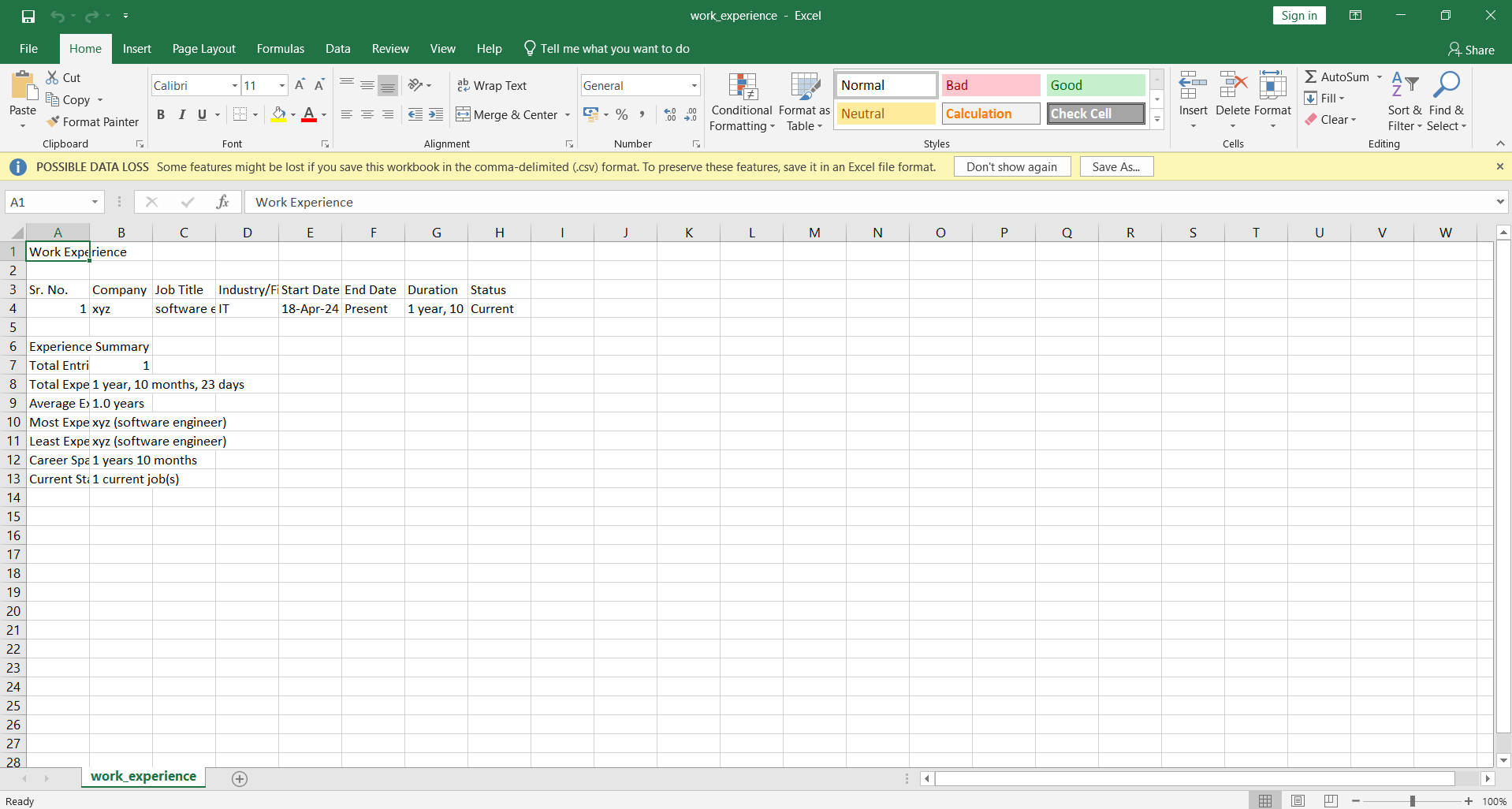The height and width of the screenshot is (809, 1512).
Task: Click the Share button
Action: [1471, 50]
